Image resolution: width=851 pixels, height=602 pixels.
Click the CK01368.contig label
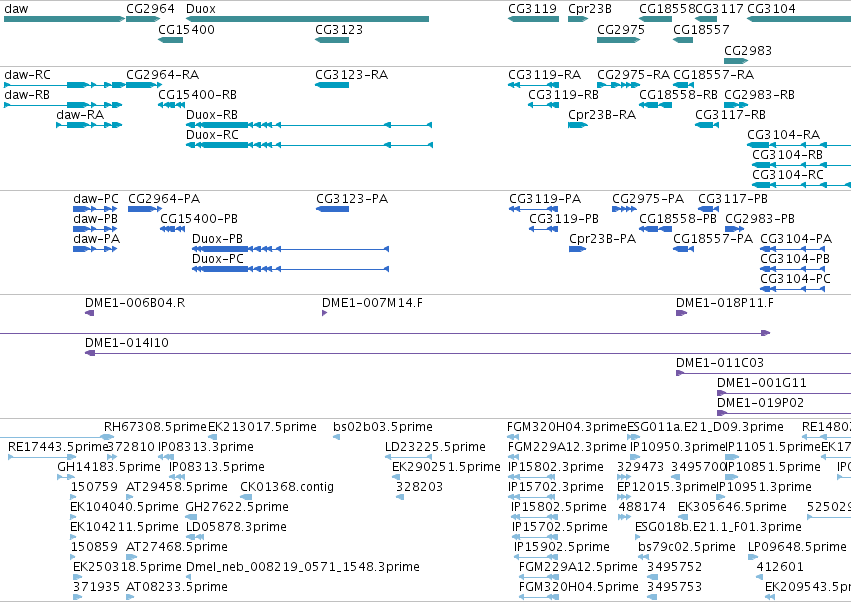tap(287, 487)
